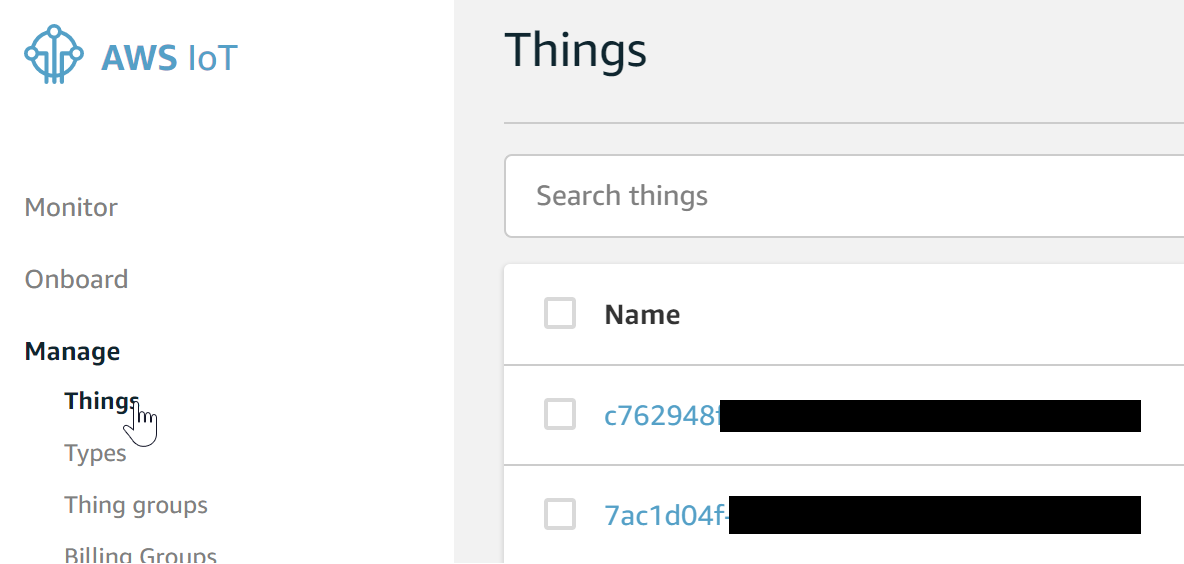Sort by the Name column header
This screenshot has width=1184, height=564.
[x=642, y=315]
